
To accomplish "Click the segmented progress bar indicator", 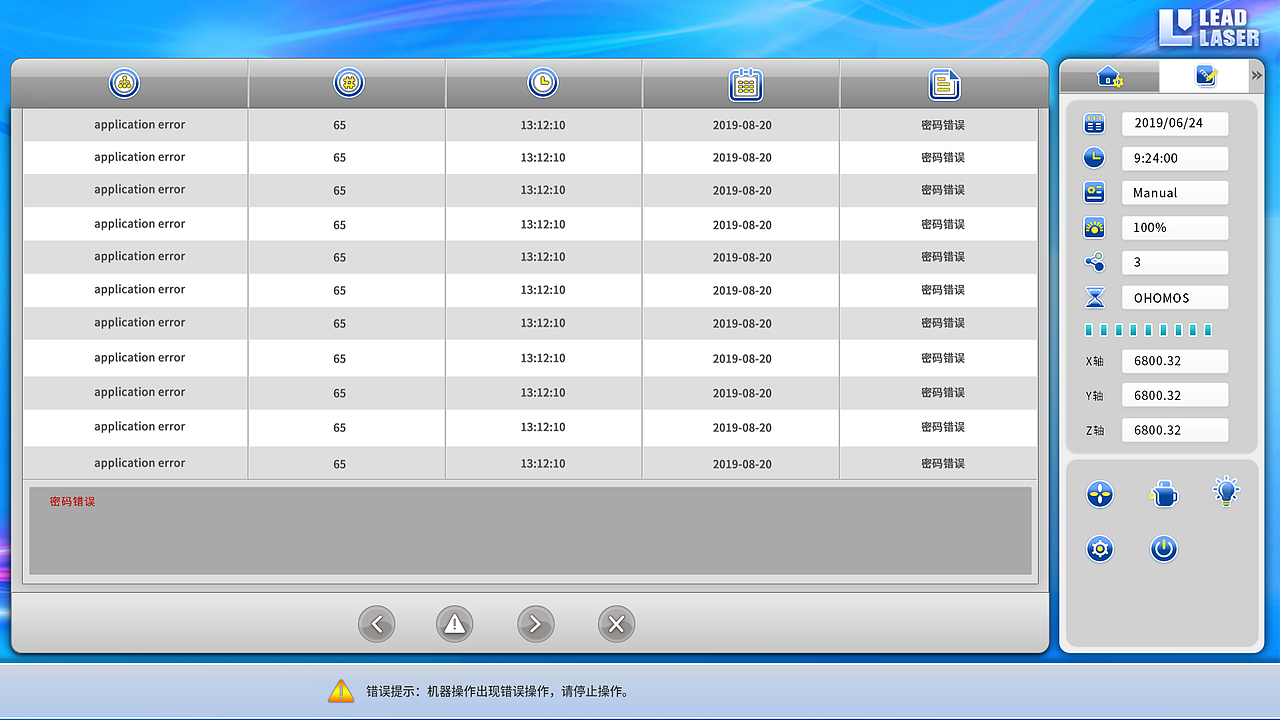I will pos(1149,330).
